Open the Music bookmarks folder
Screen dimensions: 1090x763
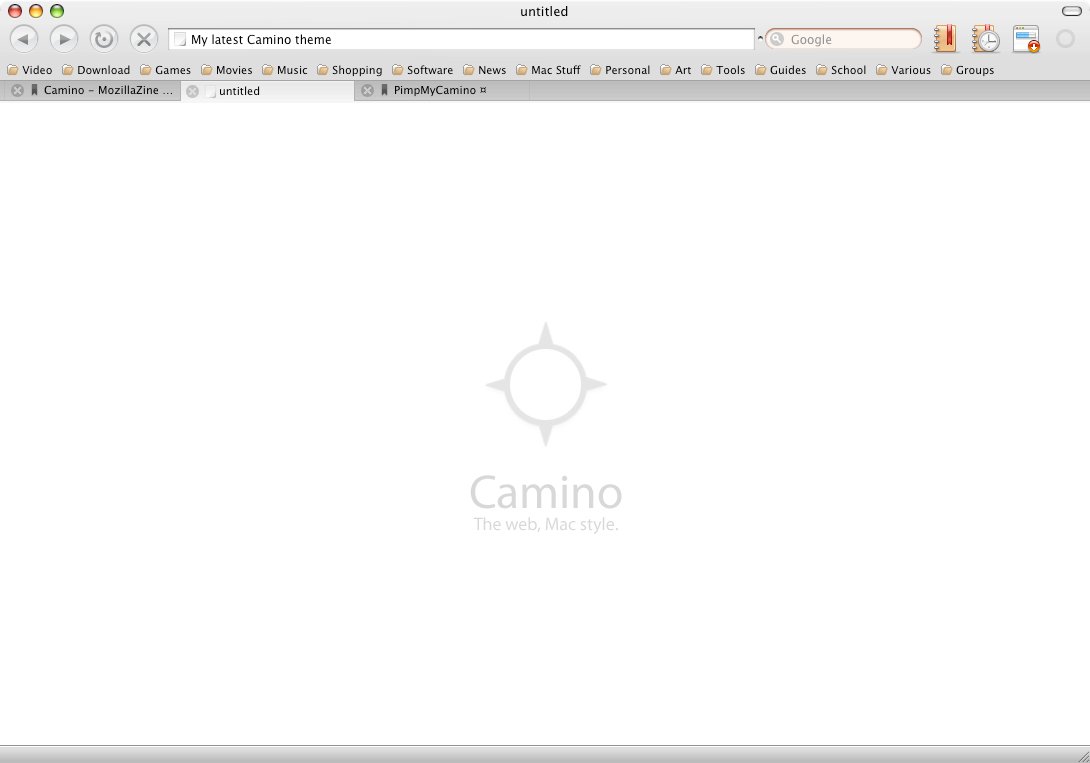point(285,70)
